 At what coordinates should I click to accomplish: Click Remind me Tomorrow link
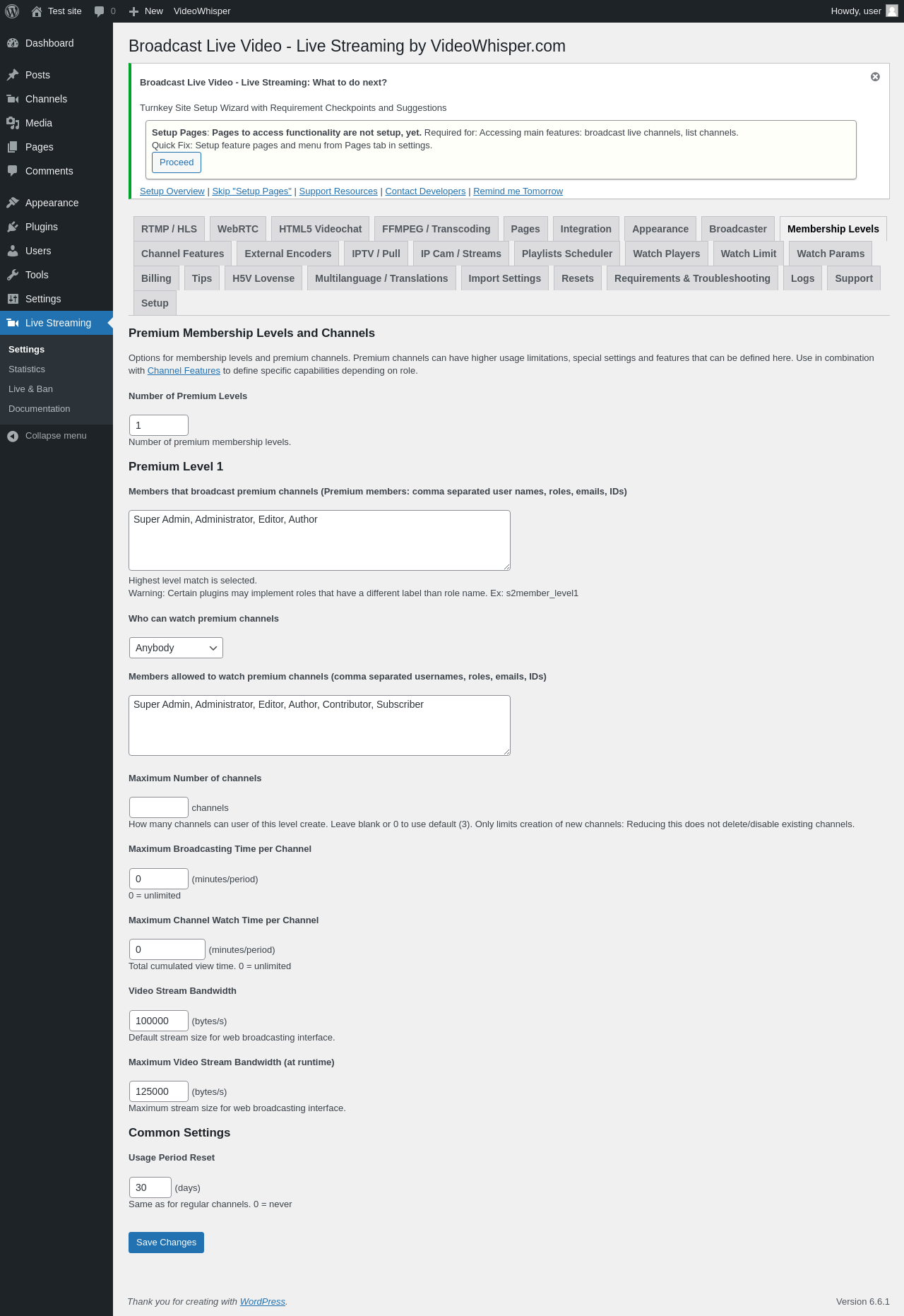pyautogui.click(x=518, y=191)
